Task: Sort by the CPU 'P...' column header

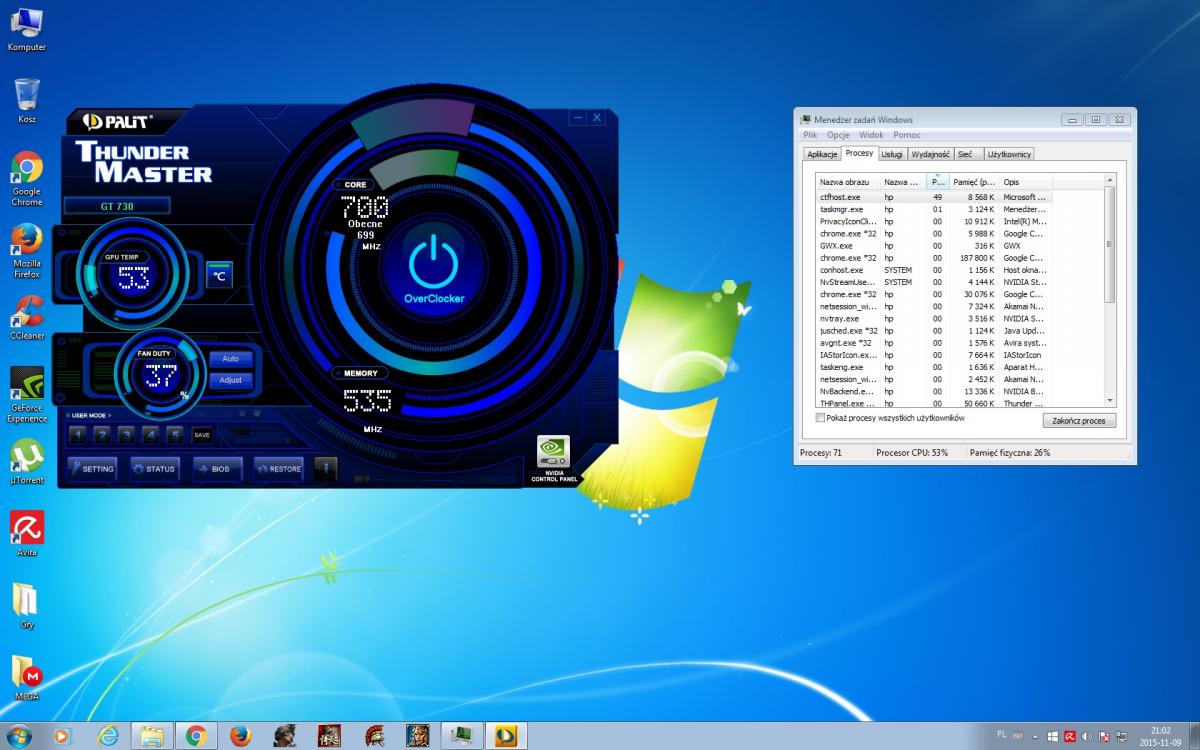Action: 937,182
